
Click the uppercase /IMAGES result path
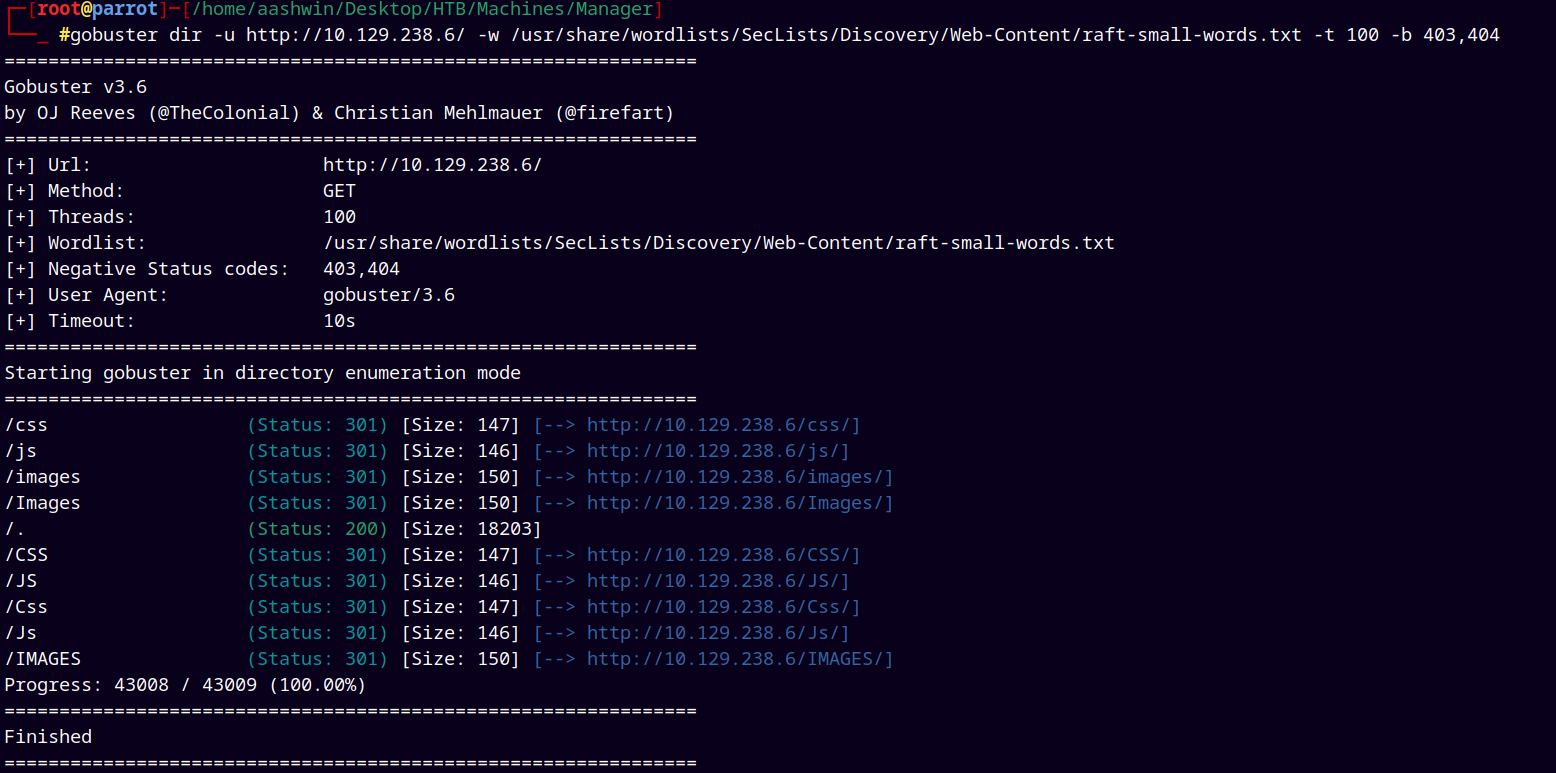42,659
